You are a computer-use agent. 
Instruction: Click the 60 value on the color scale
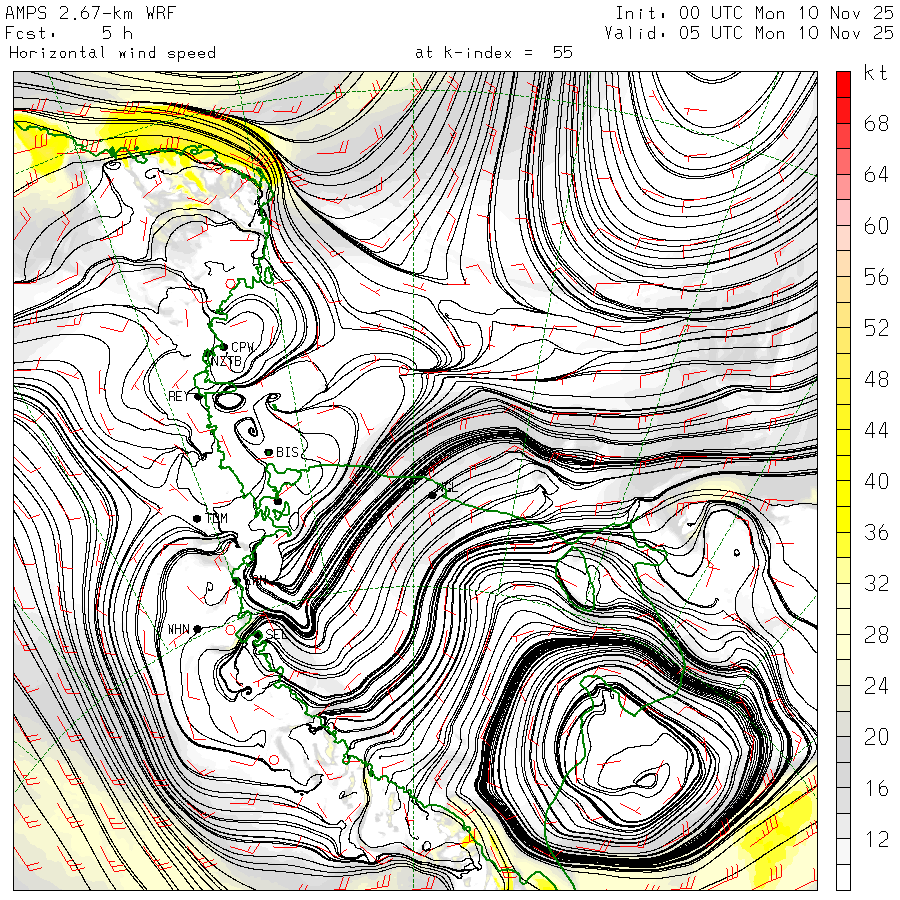[x=876, y=226]
